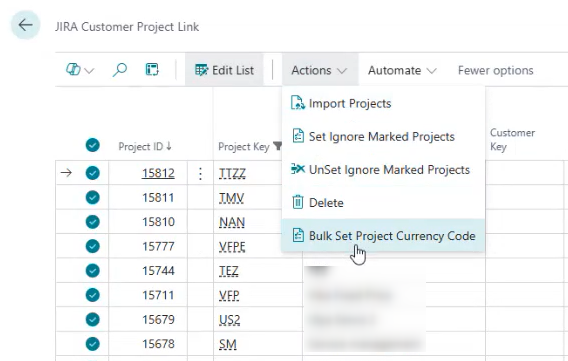The image size is (568, 361).
Task: Click Fewer options in toolbar
Action: click(x=496, y=70)
